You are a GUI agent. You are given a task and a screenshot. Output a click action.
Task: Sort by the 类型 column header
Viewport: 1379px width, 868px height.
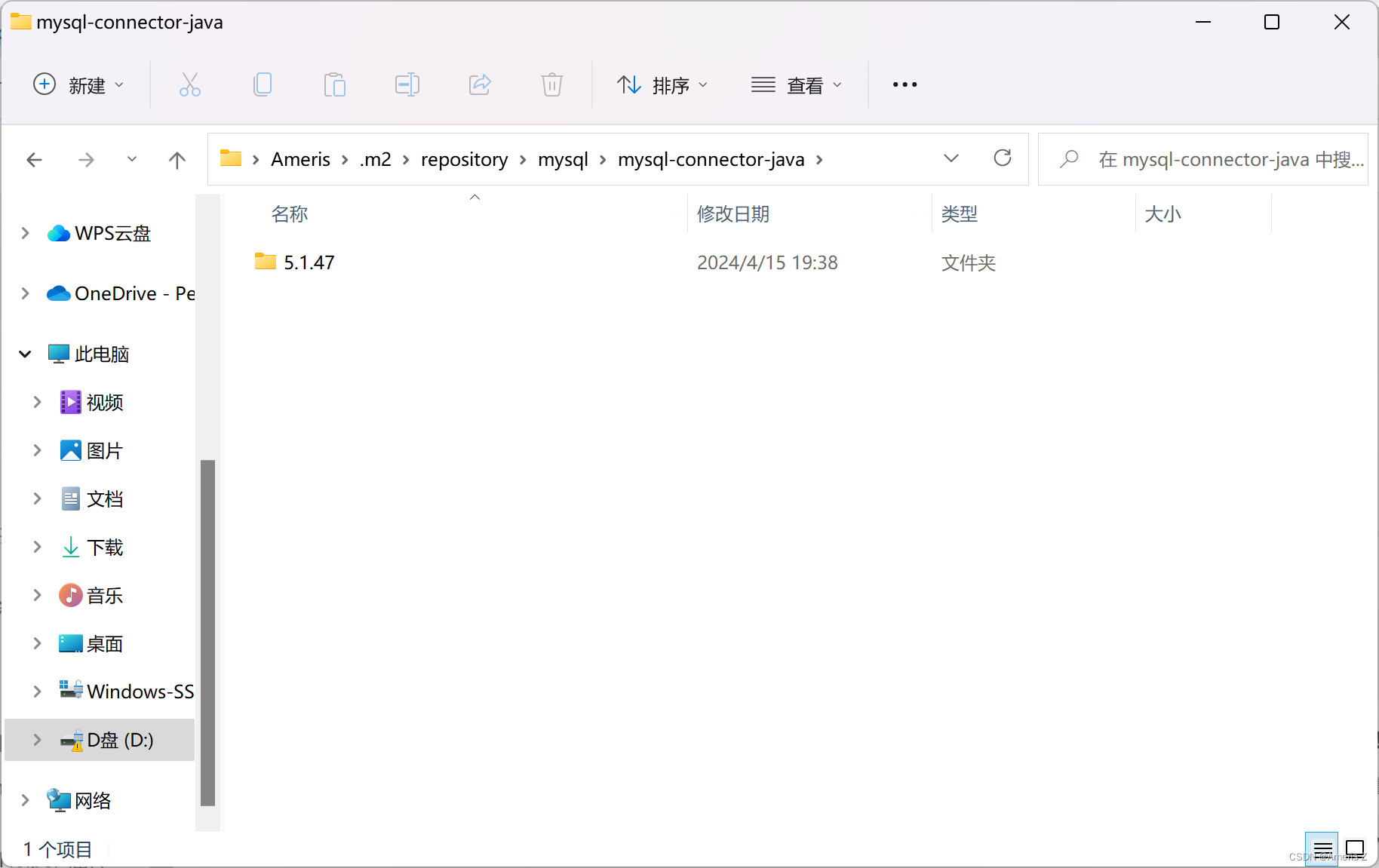[x=1033, y=213]
